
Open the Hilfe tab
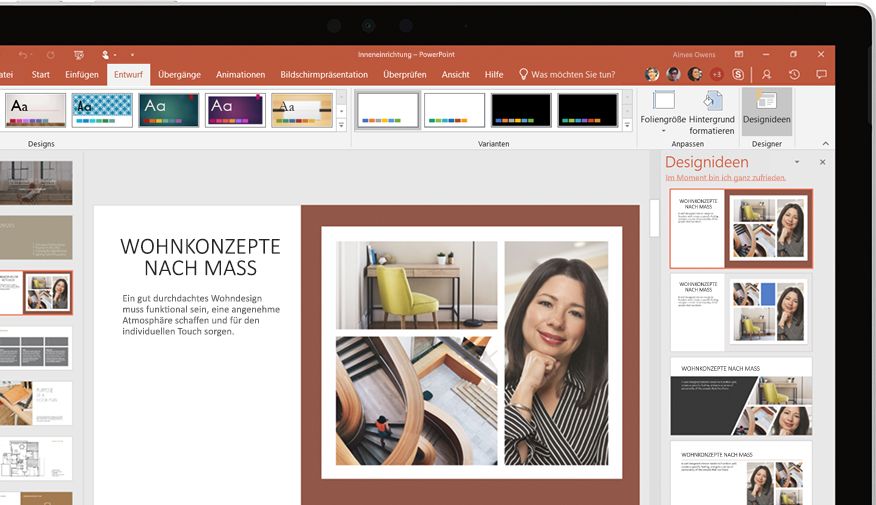click(494, 74)
